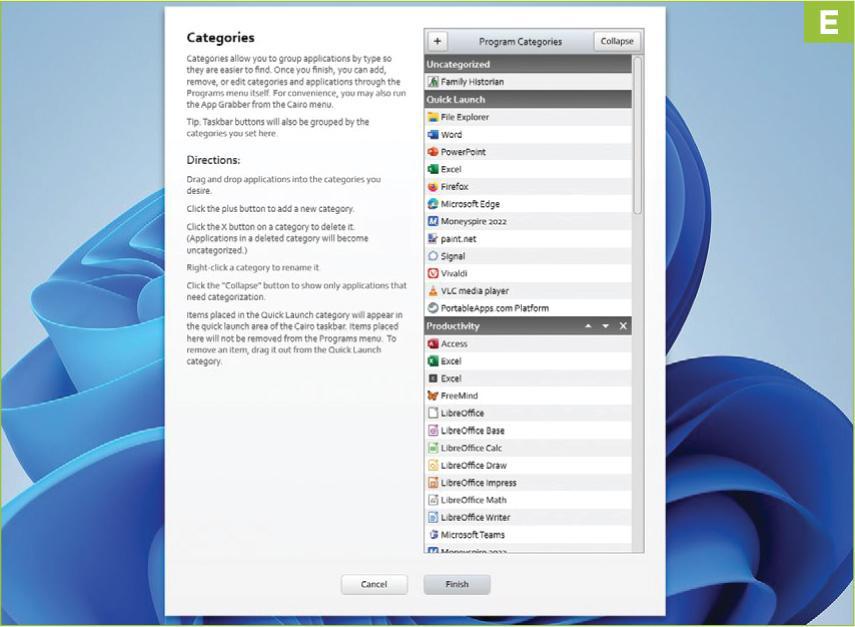Click the plus button to add a category

437,41
